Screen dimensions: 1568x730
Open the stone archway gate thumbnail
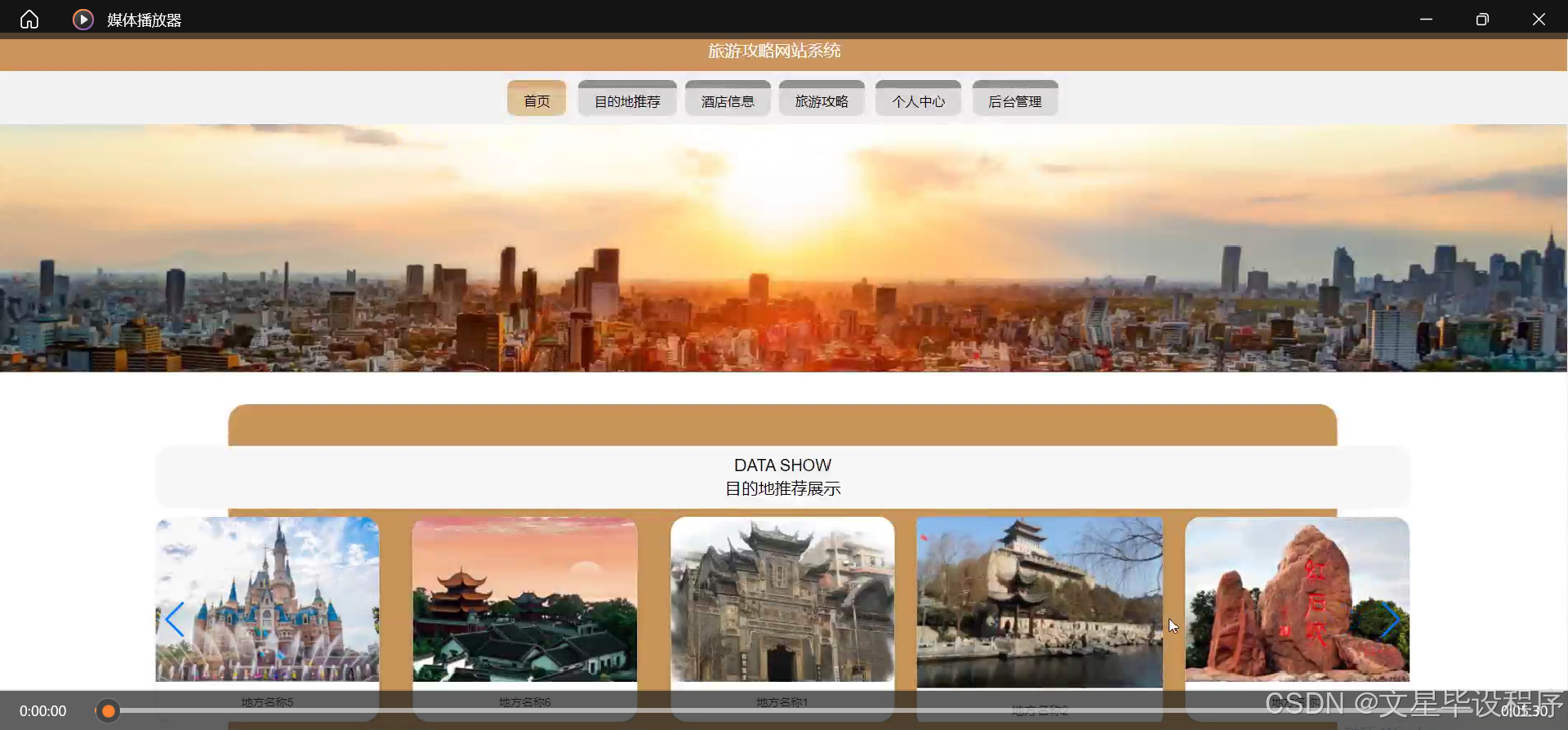pos(782,599)
